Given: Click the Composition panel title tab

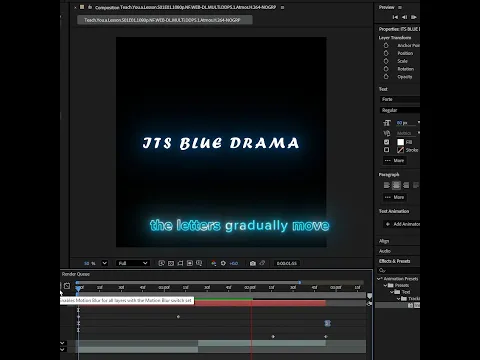Looking at the screenshot, I should tap(185, 7).
